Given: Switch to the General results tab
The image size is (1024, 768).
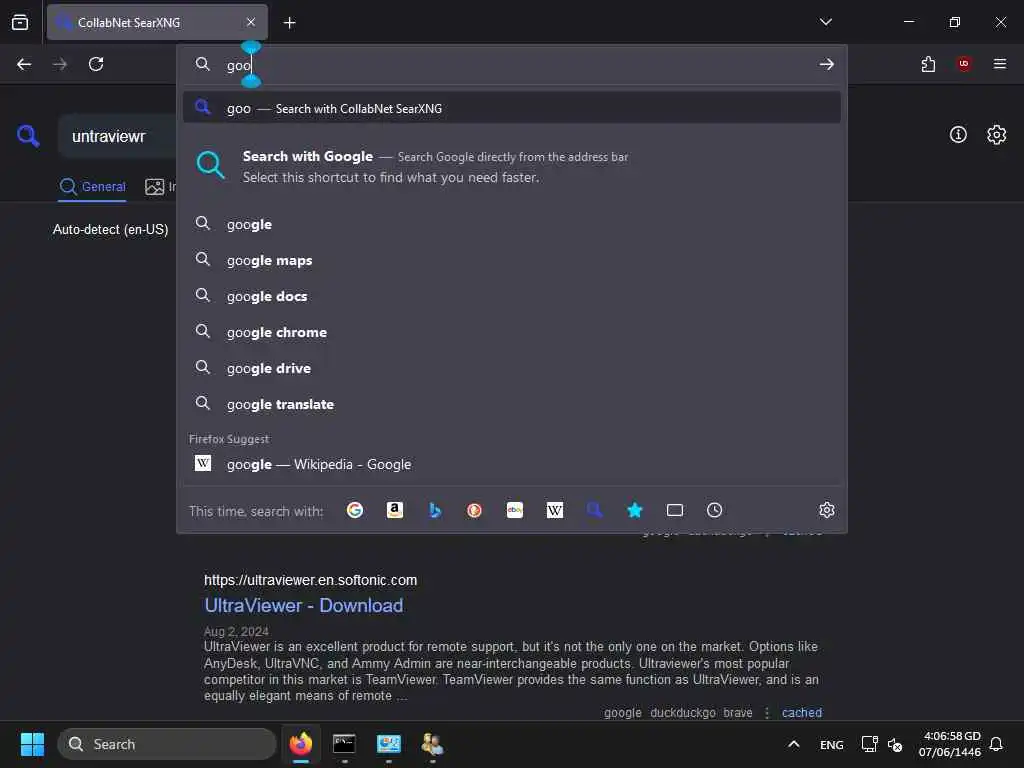Looking at the screenshot, I should pyautogui.click(x=93, y=187).
